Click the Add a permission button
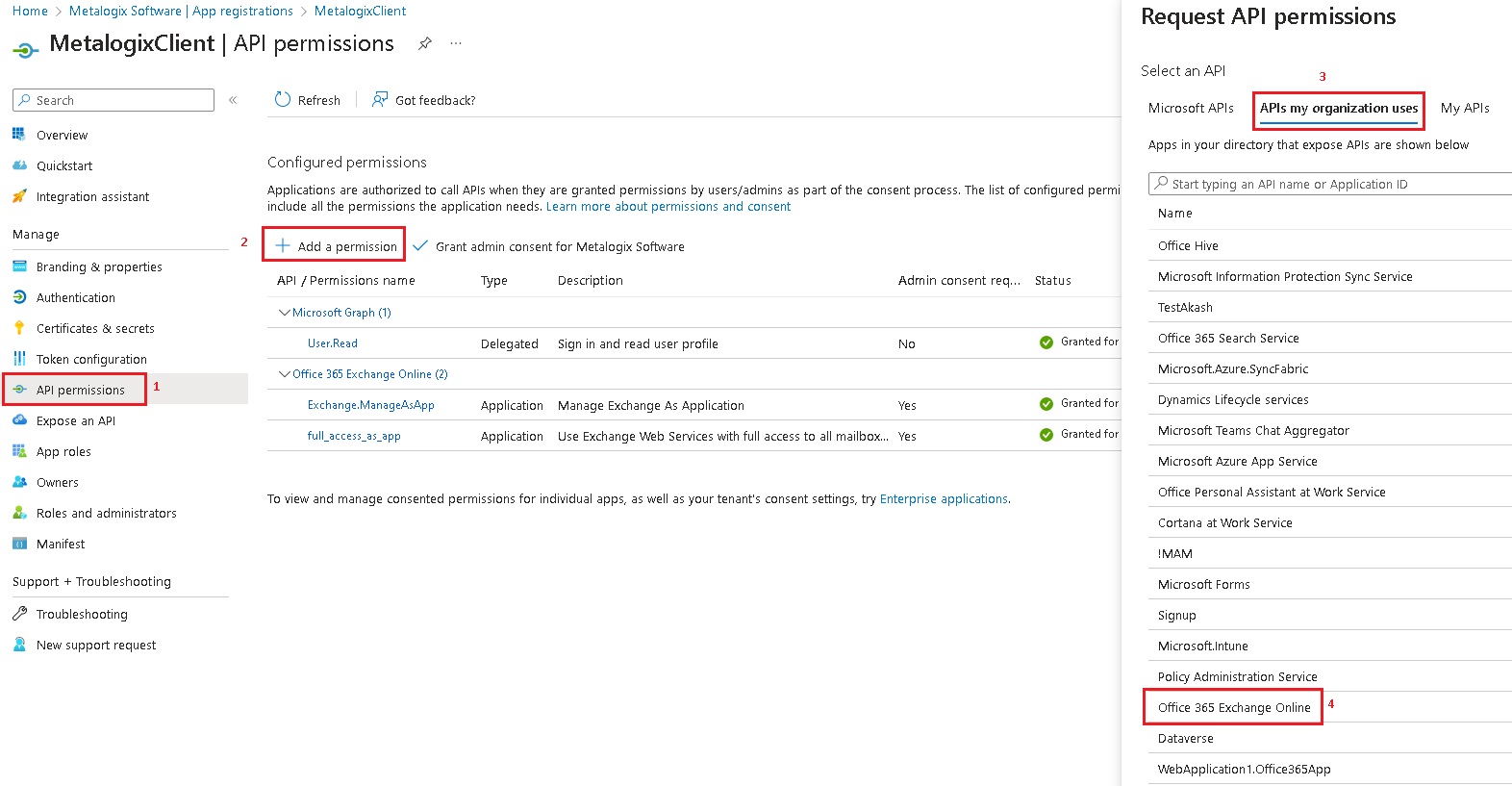Viewport: 1512px width, 786px height. click(x=336, y=246)
